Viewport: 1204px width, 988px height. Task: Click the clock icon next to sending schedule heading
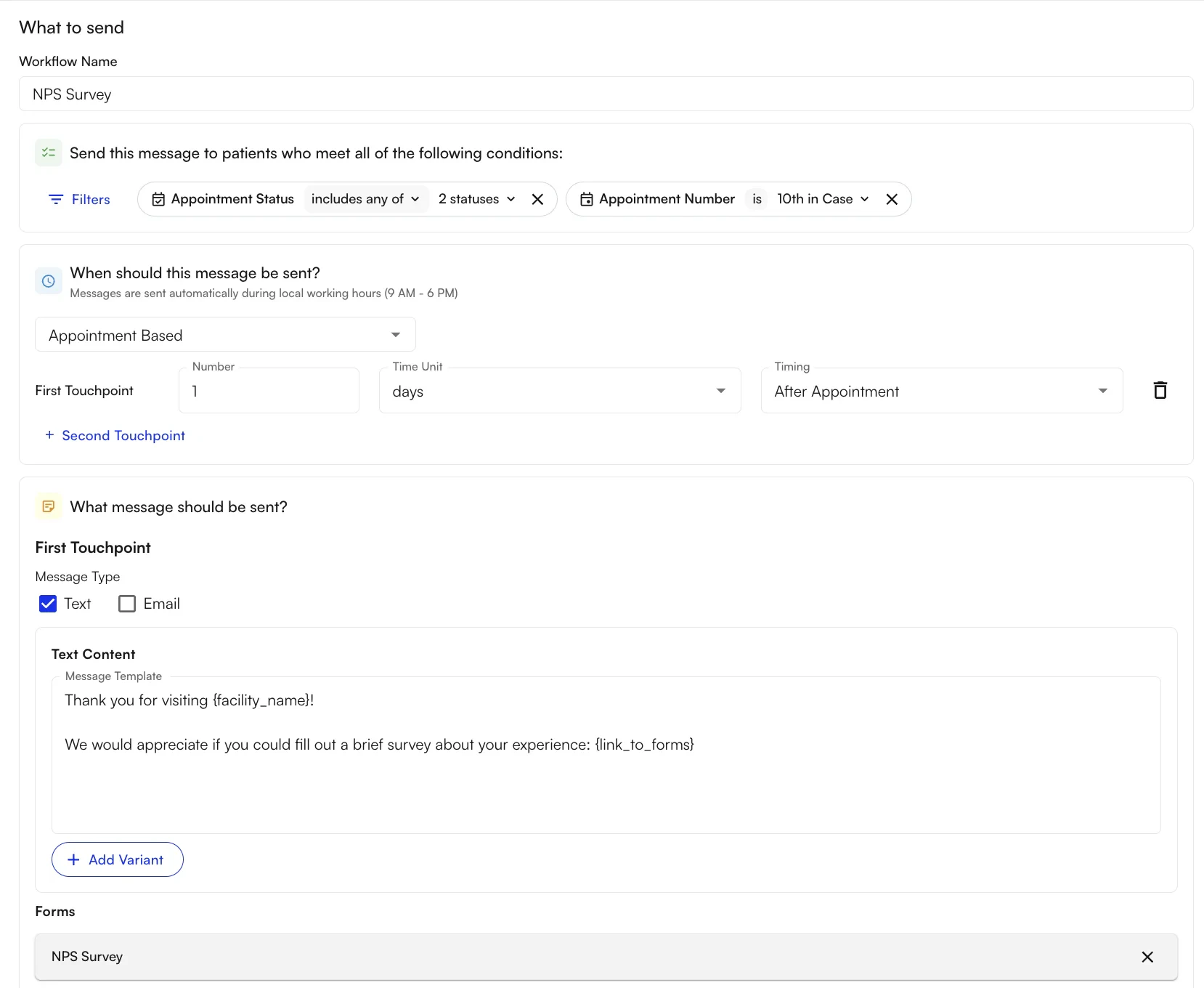click(48, 281)
